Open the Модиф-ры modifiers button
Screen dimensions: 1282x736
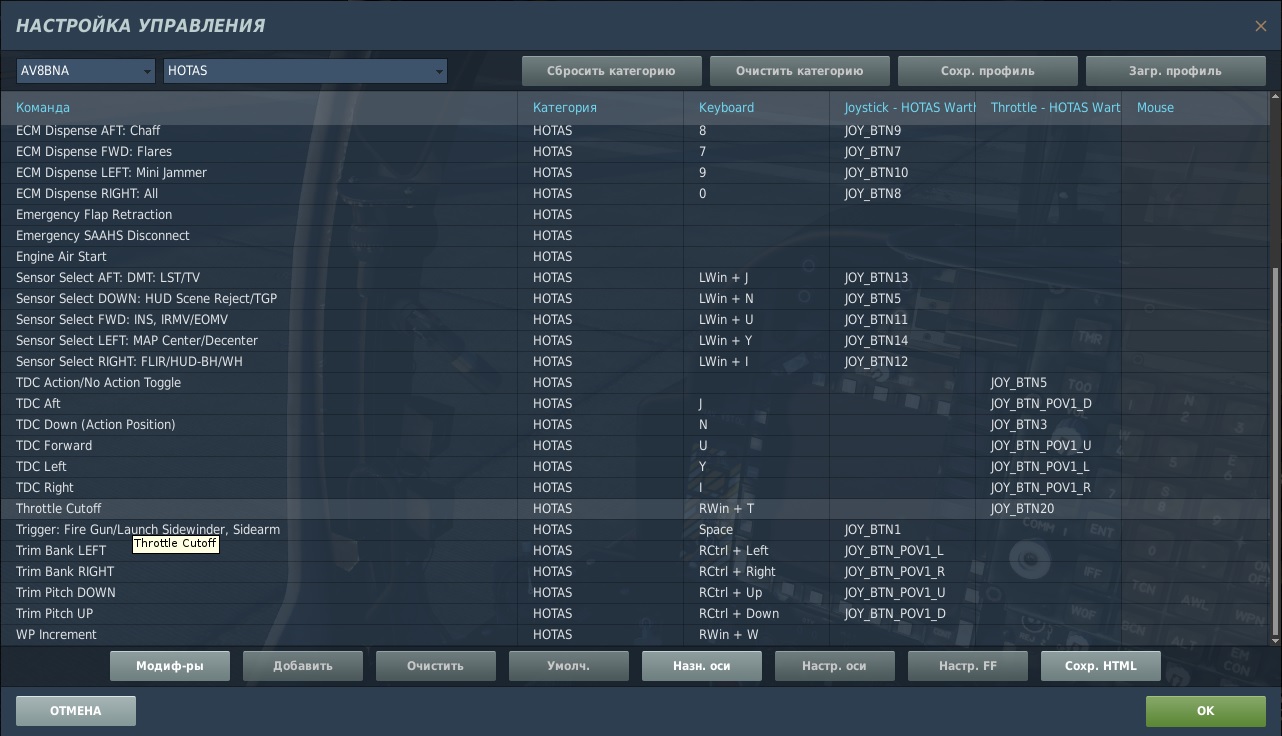click(170, 666)
